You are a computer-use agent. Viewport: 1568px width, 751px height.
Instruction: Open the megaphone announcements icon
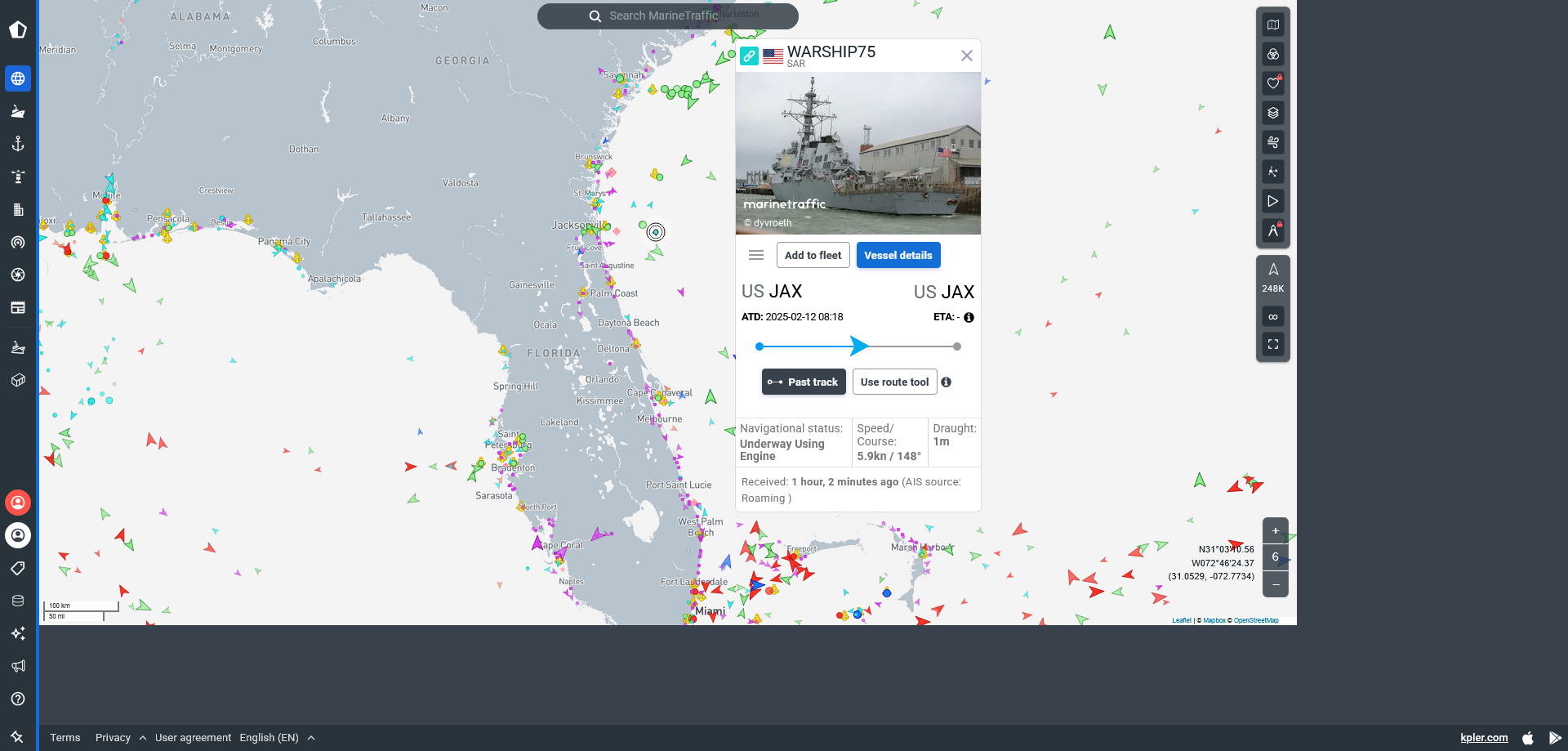point(18,666)
